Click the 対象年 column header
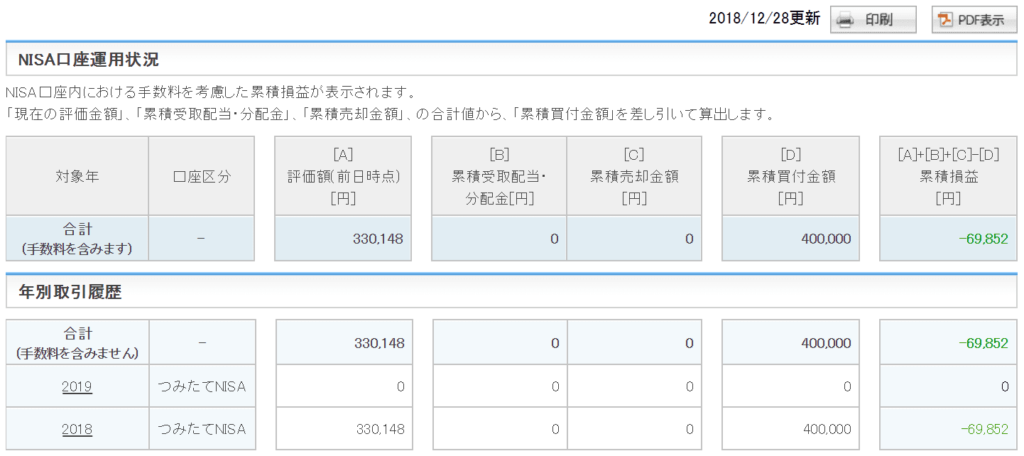 [x=77, y=176]
